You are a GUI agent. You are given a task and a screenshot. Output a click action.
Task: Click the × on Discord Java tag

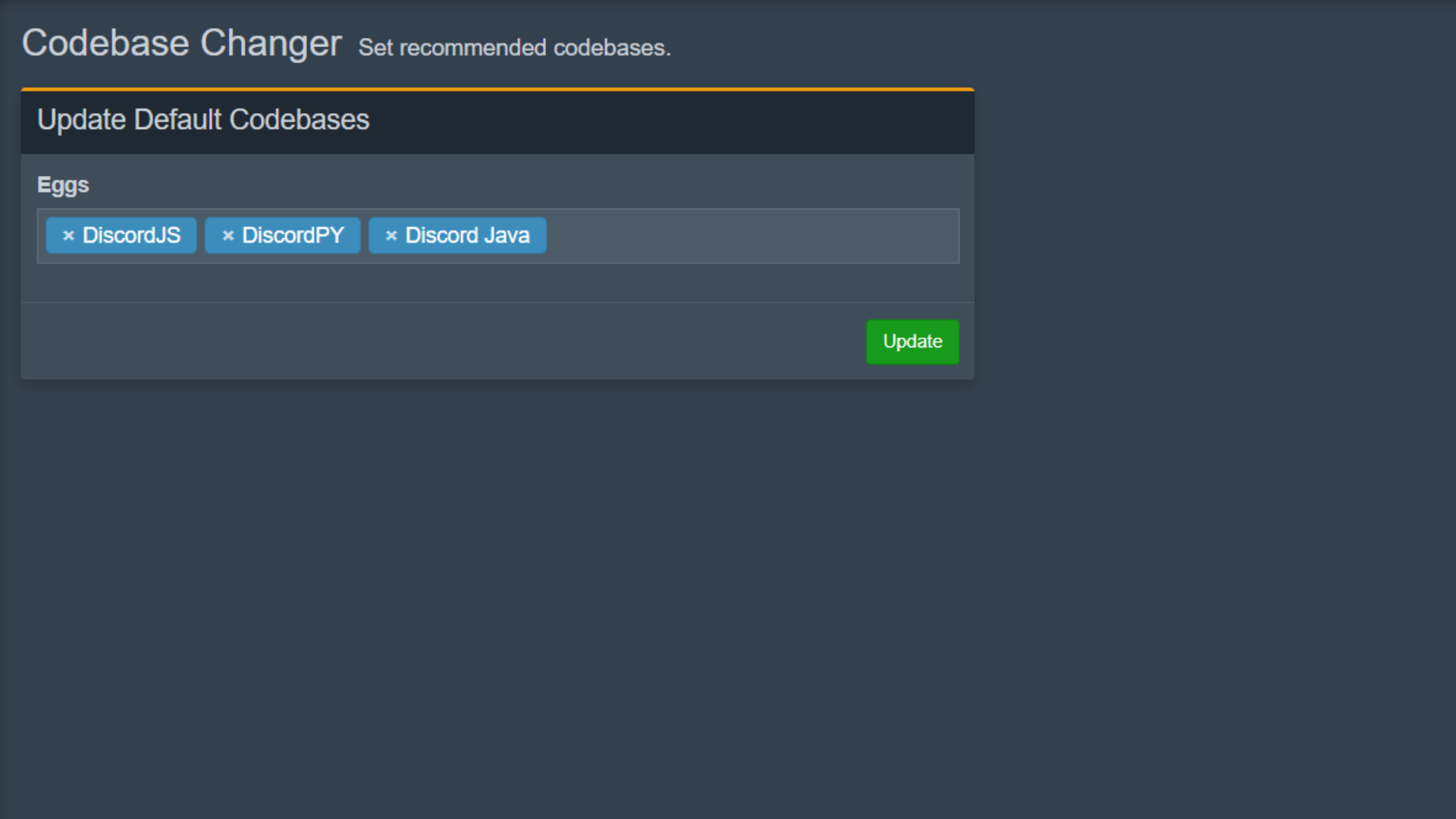point(391,236)
